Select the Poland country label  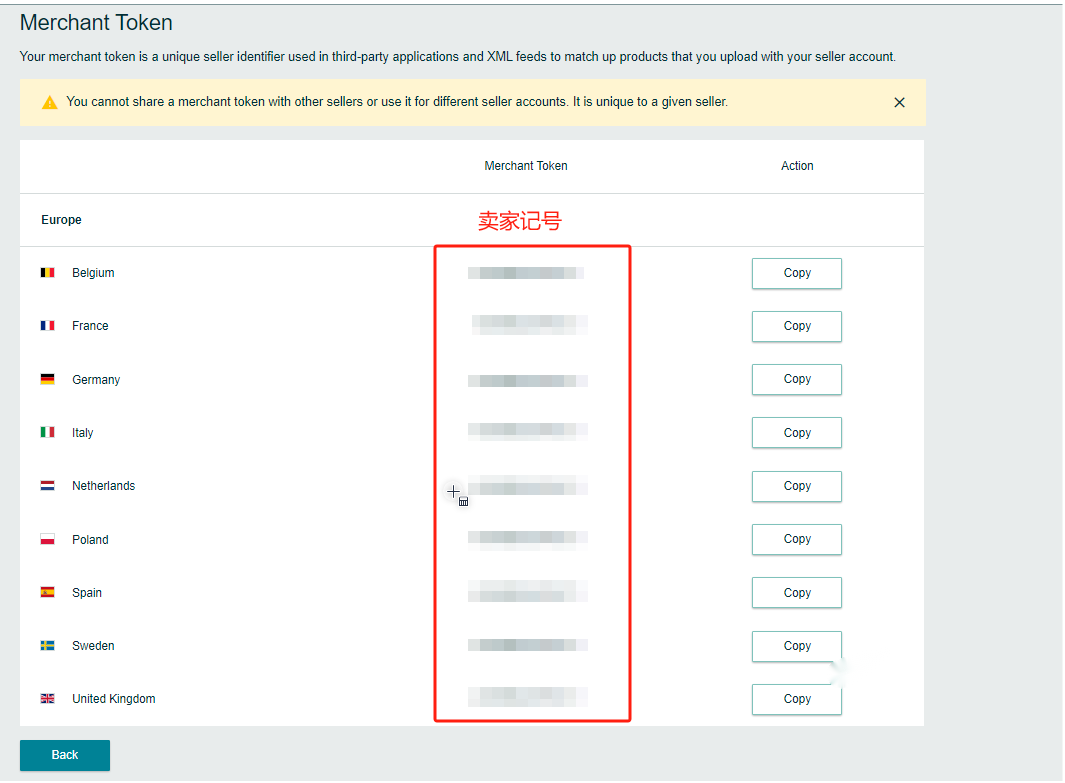[x=90, y=540]
